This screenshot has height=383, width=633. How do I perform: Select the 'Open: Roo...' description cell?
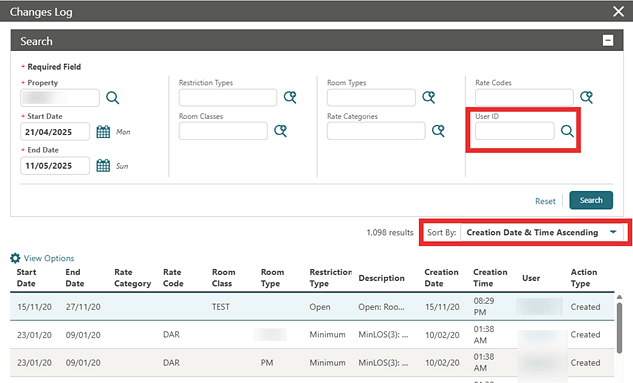[x=381, y=307]
